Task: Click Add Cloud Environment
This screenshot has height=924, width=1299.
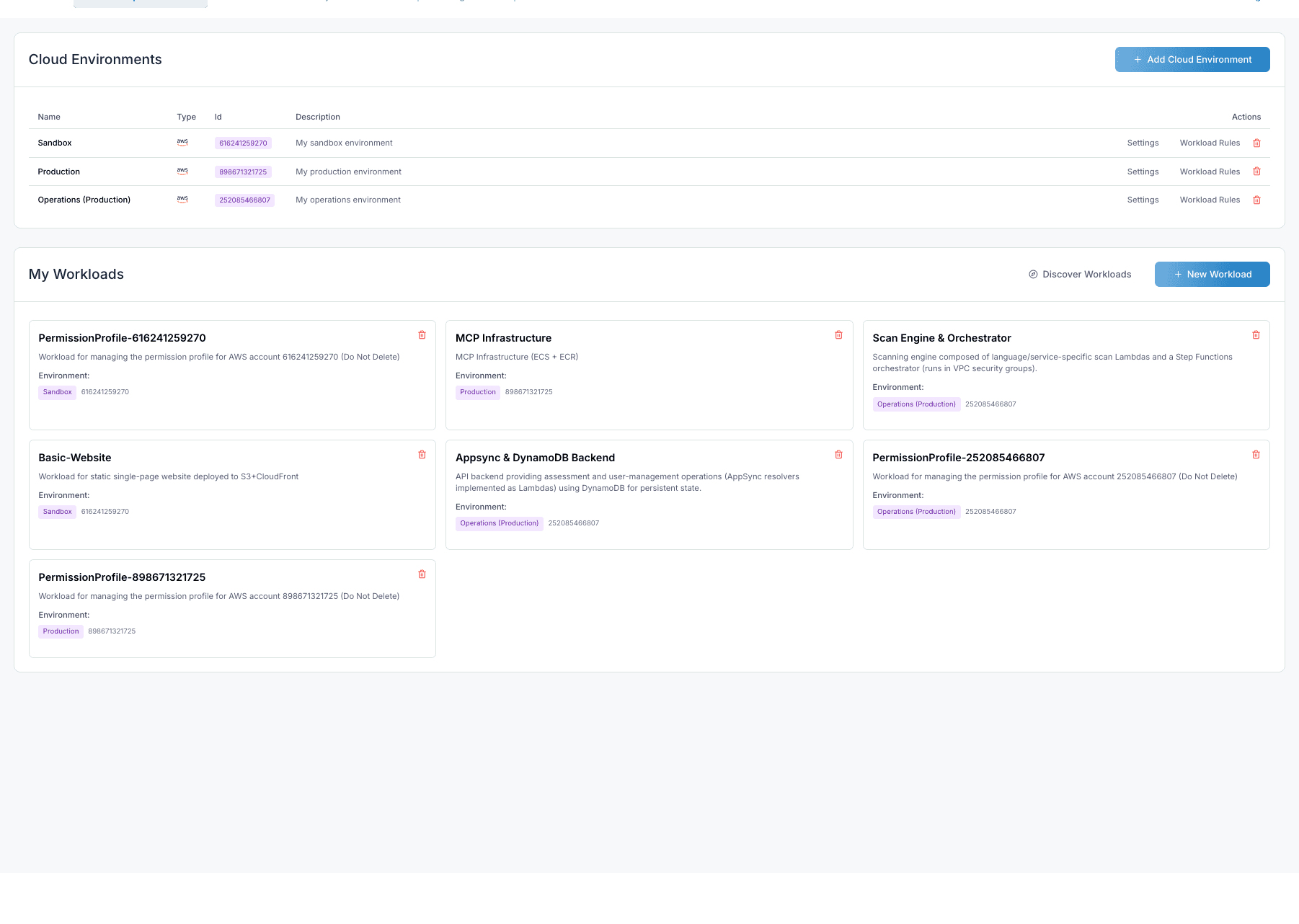Action: (x=1192, y=59)
